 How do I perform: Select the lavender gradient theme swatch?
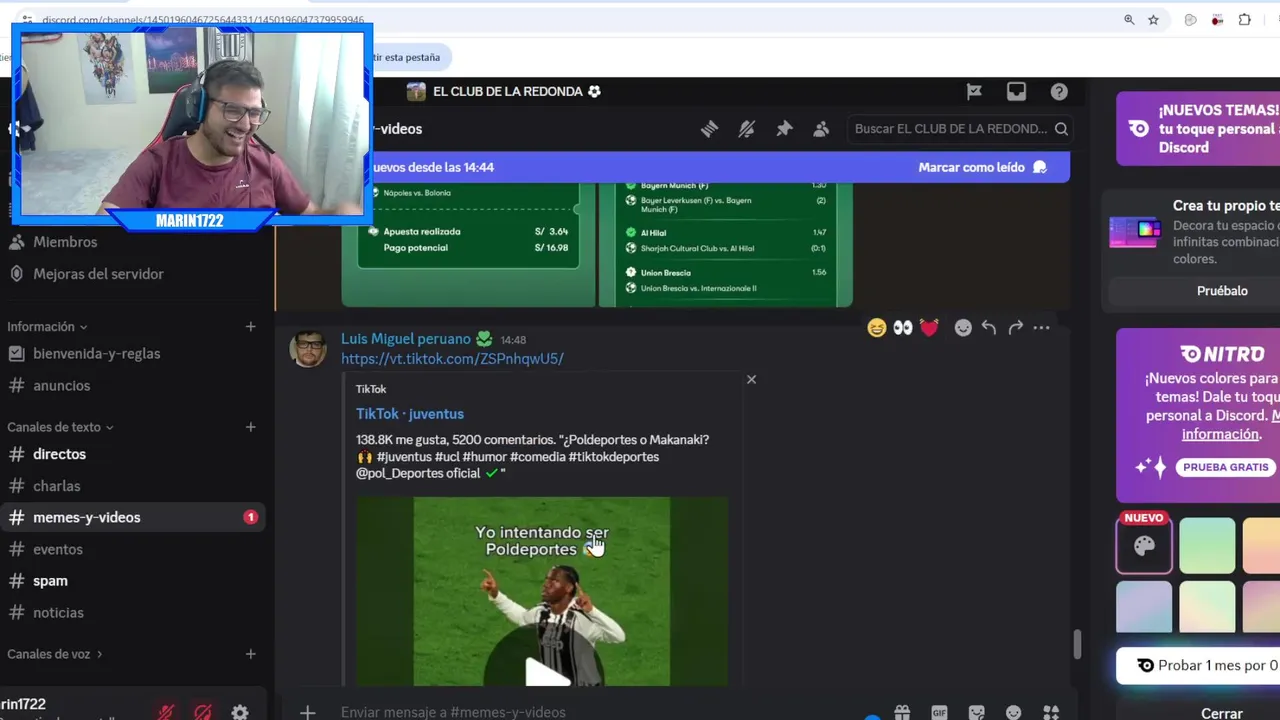point(1144,607)
